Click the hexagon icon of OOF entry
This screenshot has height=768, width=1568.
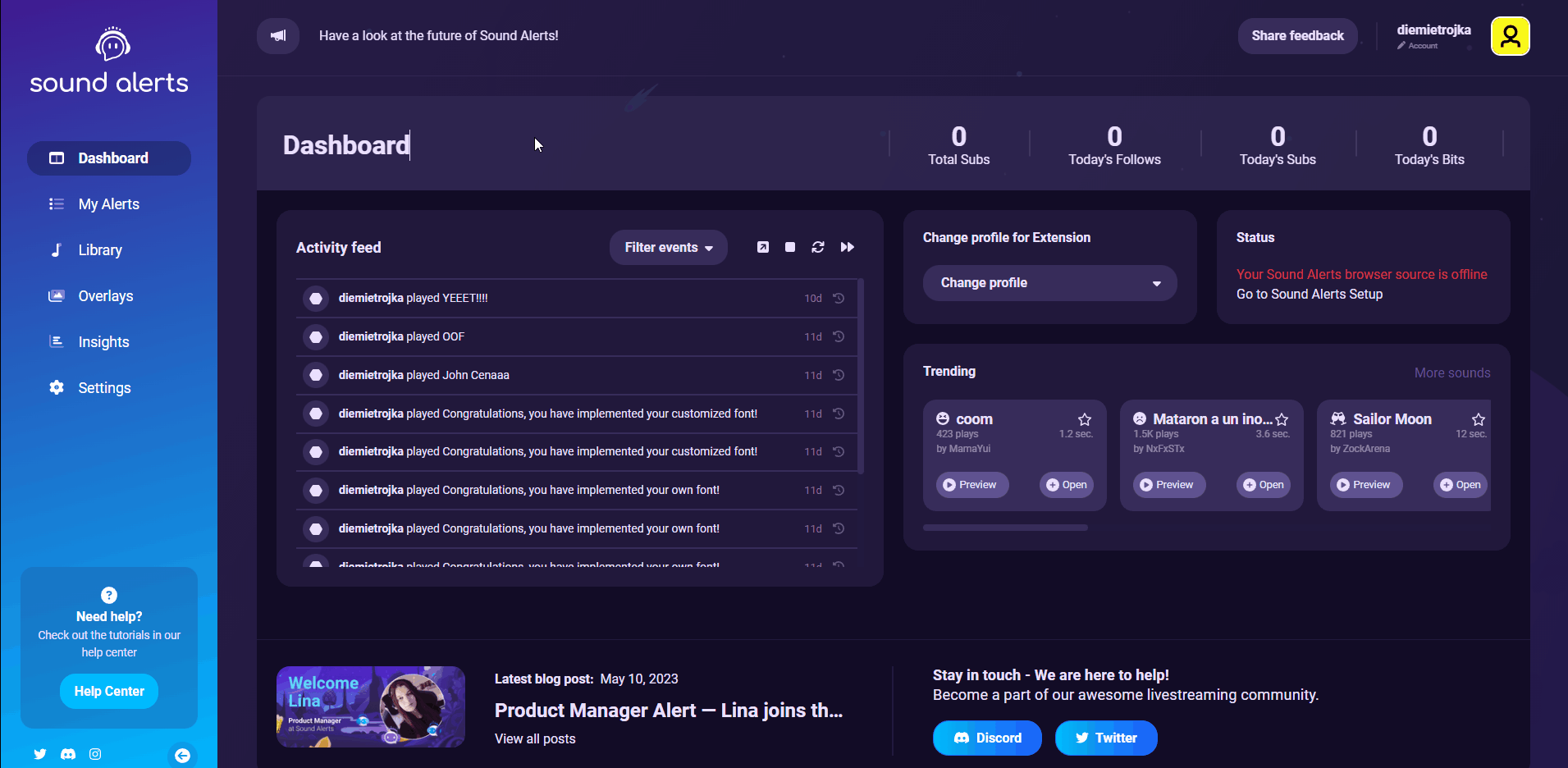[x=316, y=336]
